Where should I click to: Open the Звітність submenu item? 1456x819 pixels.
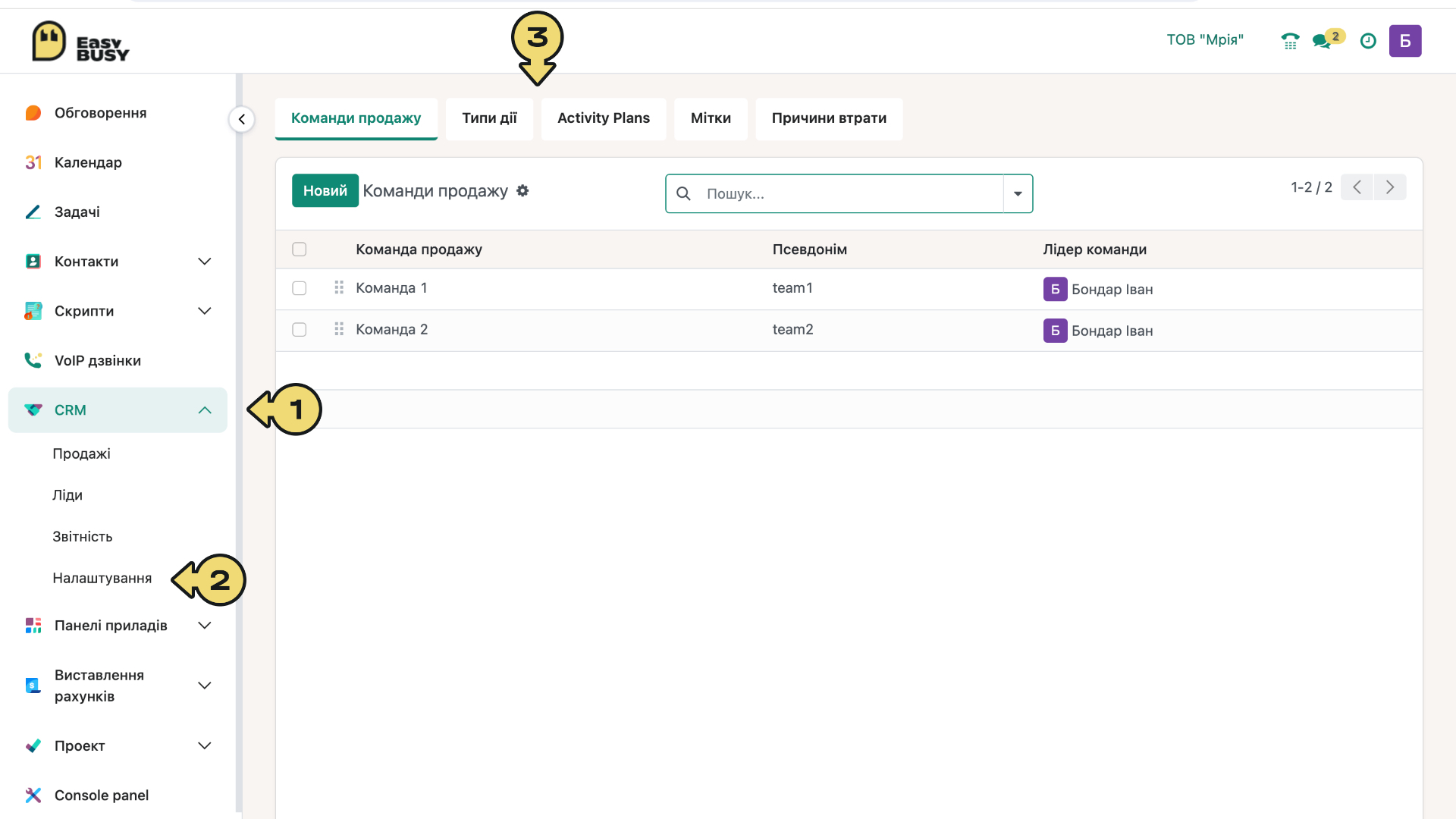tap(83, 537)
